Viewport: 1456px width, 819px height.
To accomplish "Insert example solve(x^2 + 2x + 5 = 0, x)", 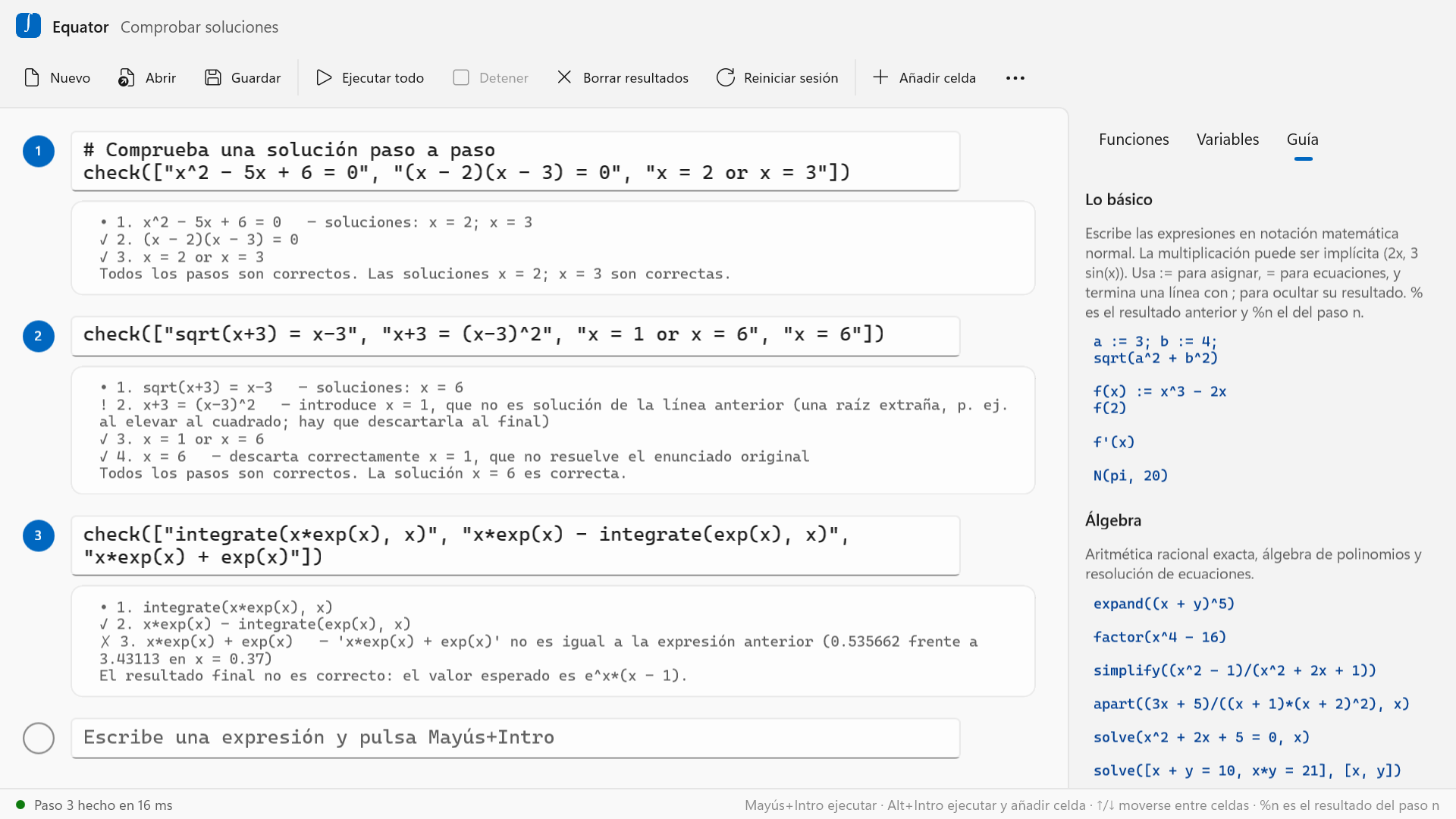I will click(x=1201, y=738).
